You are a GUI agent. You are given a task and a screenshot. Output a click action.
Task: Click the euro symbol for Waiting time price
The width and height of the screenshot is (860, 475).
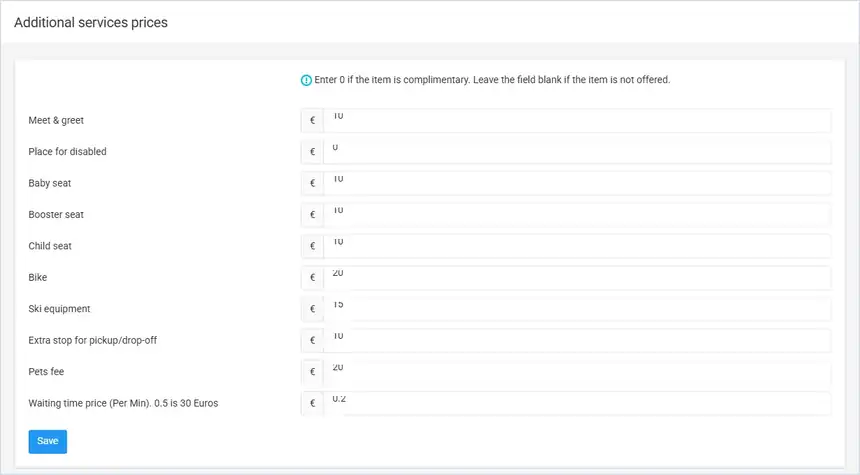313,403
